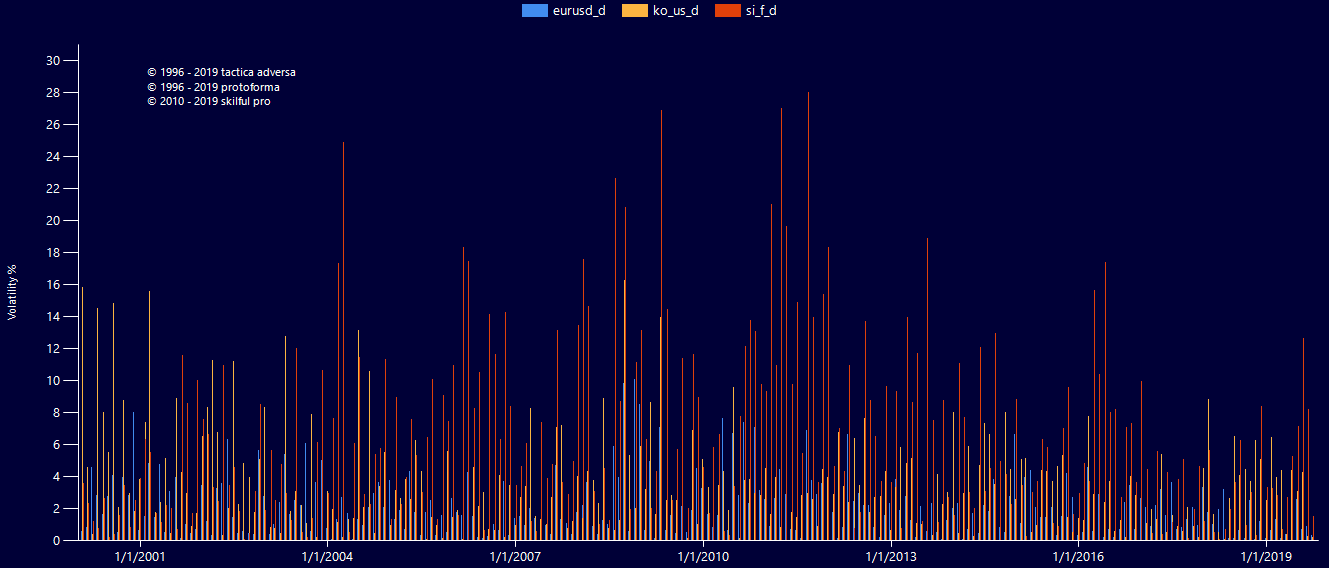Click the 30 value on y-axis
This screenshot has width=1329, height=568.
pos(54,61)
